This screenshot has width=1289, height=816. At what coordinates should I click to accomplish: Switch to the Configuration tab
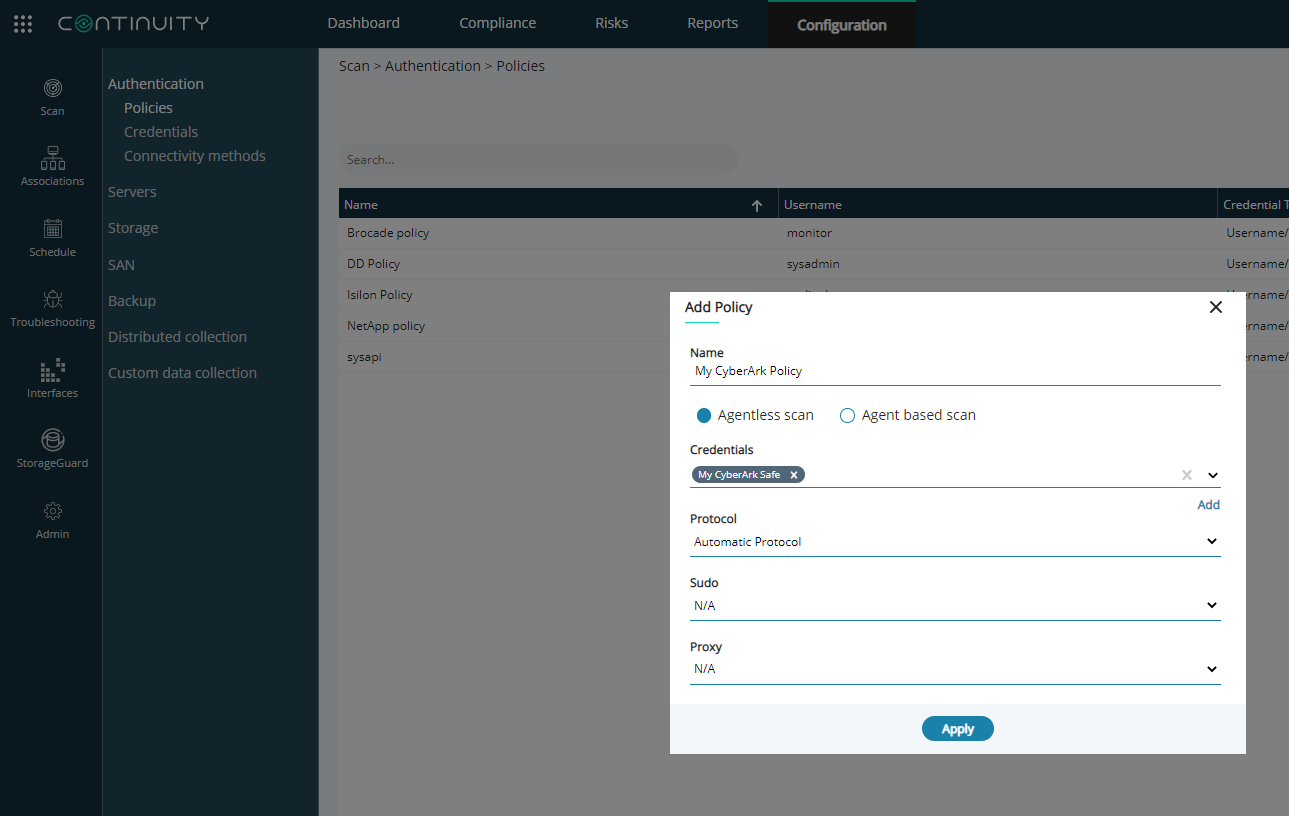click(842, 25)
